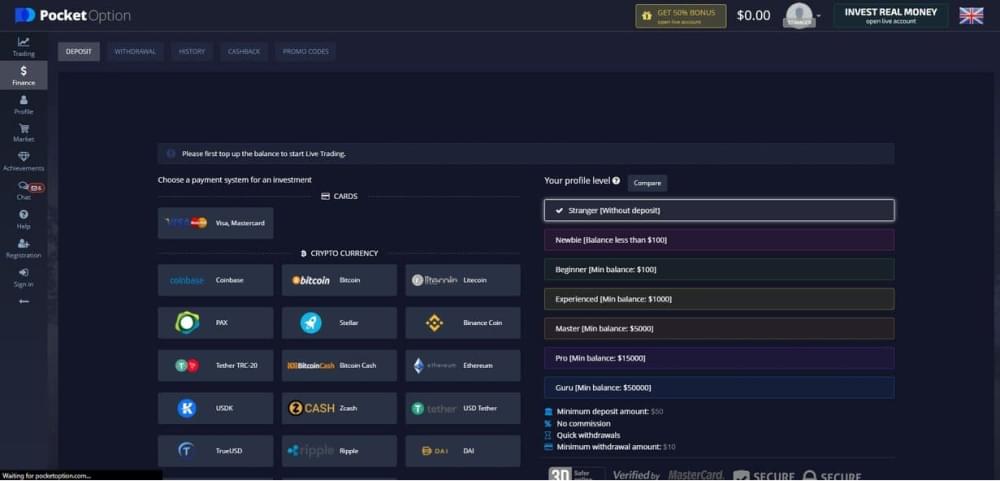The width and height of the screenshot is (1000, 481).
Task: Select Newbie [Balance less than $100] level
Action: [719, 240]
